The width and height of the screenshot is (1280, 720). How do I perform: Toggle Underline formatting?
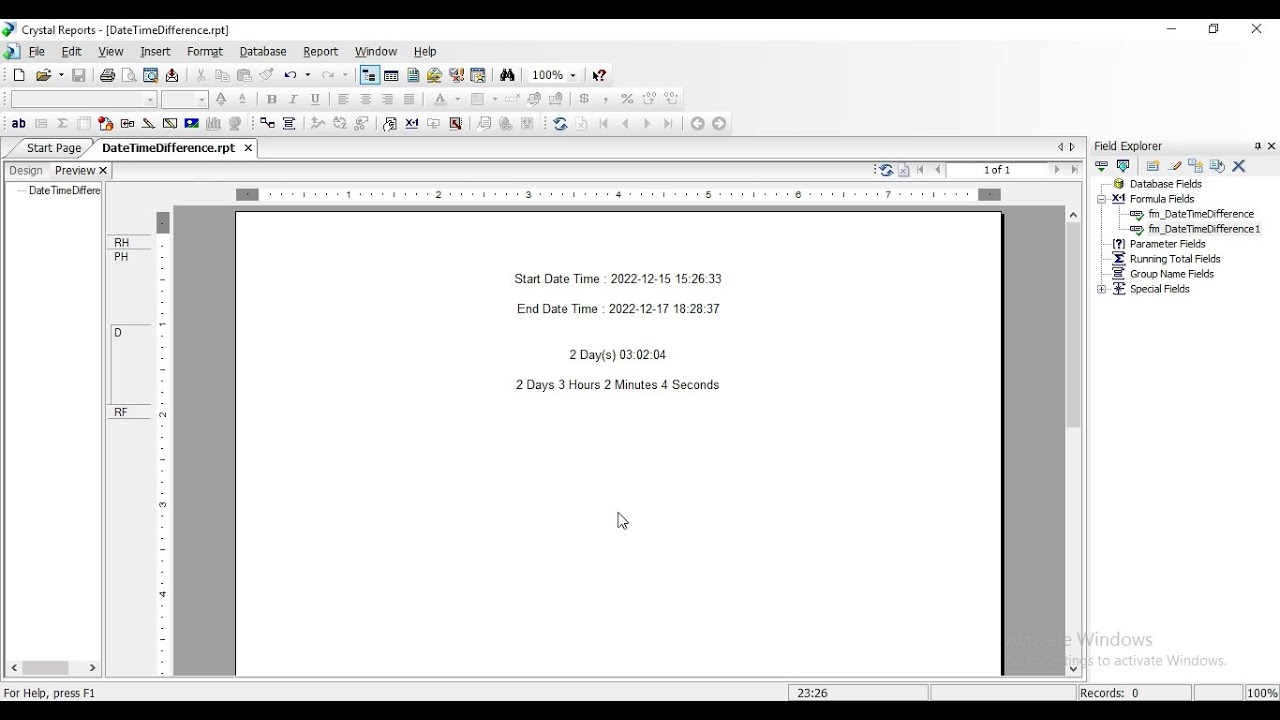point(315,99)
